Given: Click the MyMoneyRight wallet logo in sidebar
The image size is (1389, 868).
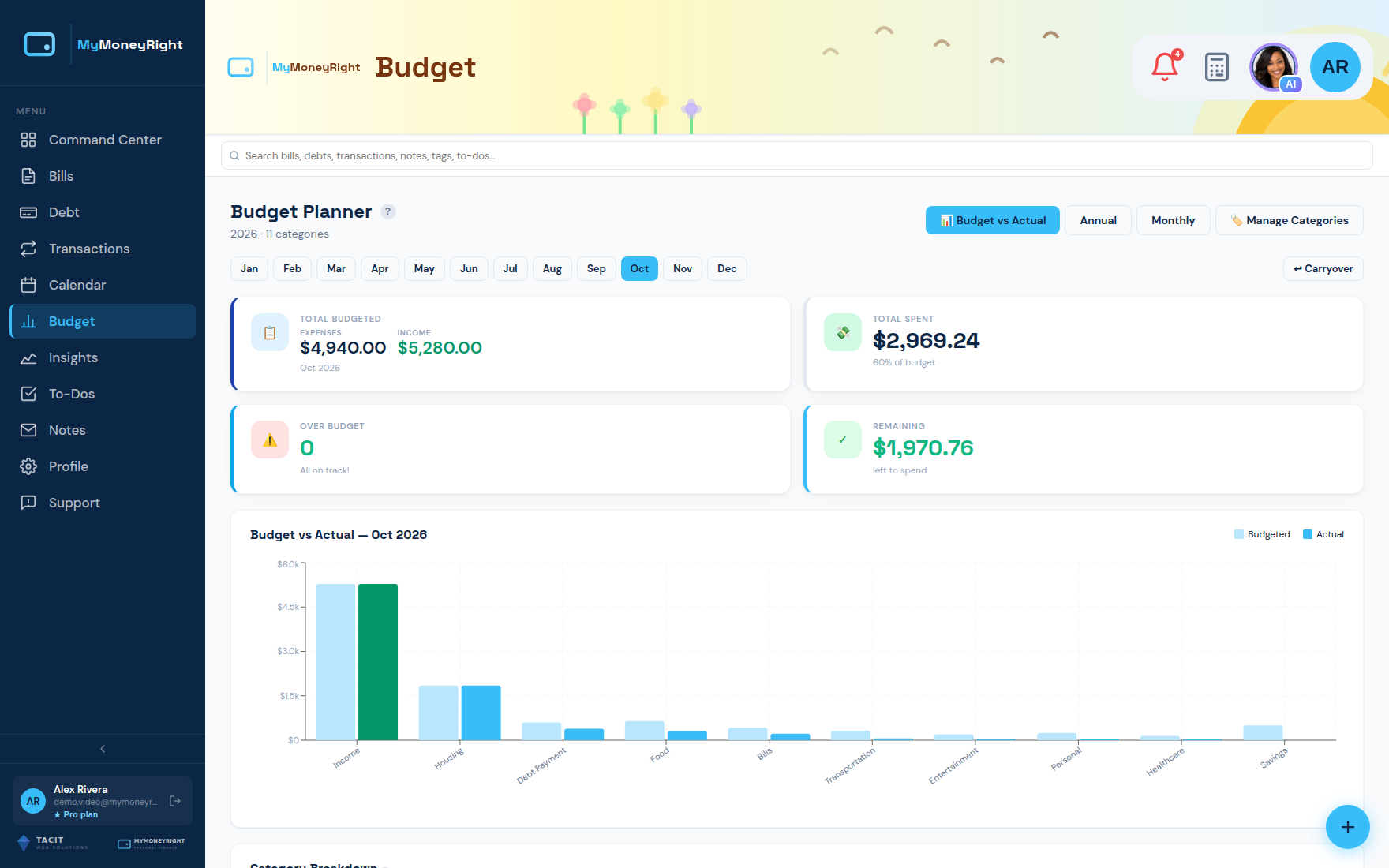Looking at the screenshot, I should pos(39,44).
